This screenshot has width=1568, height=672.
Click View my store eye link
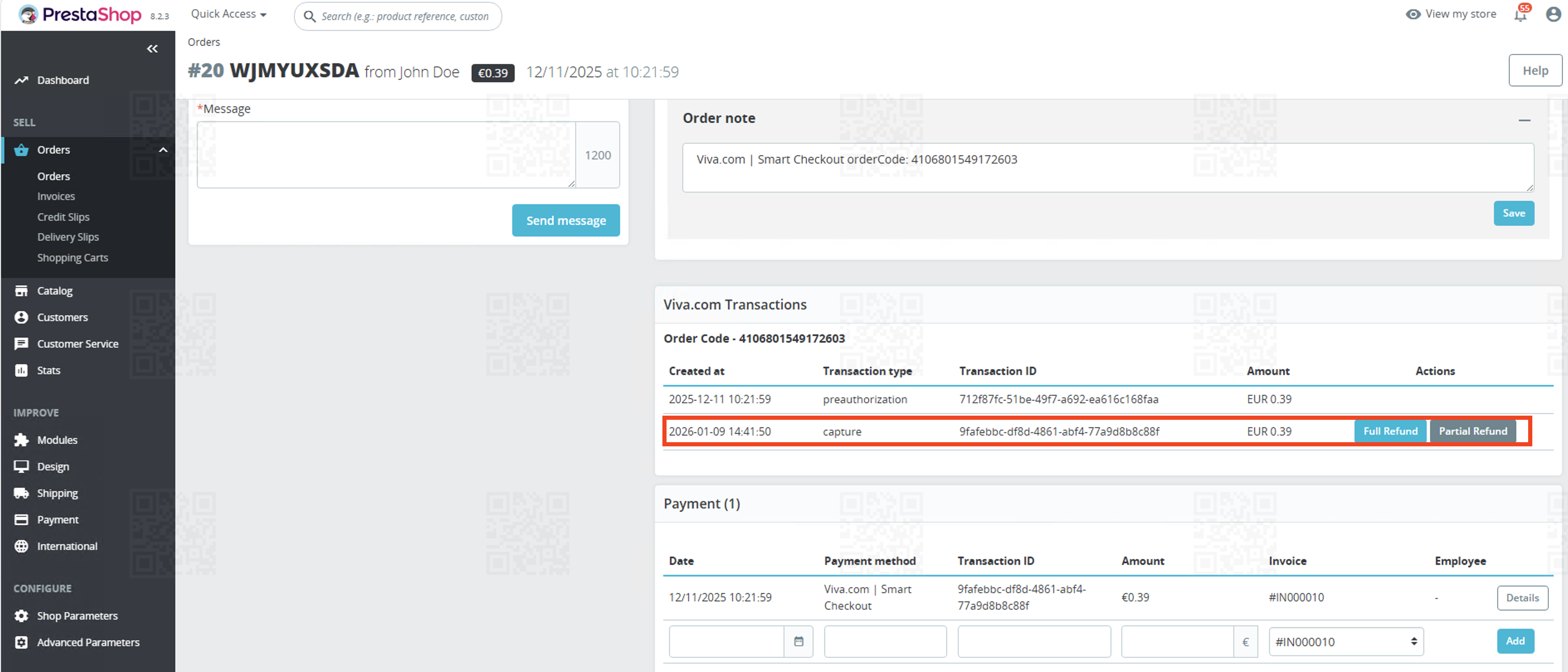point(1451,14)
